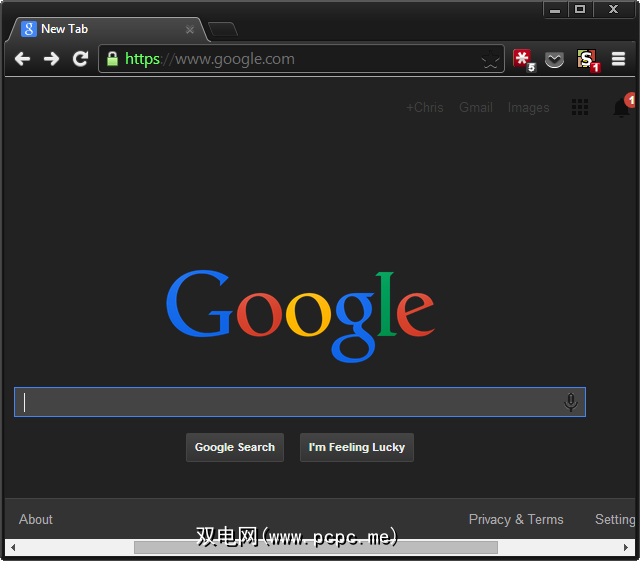
Task: Open the Settings footer link
Action: [615, 520]
